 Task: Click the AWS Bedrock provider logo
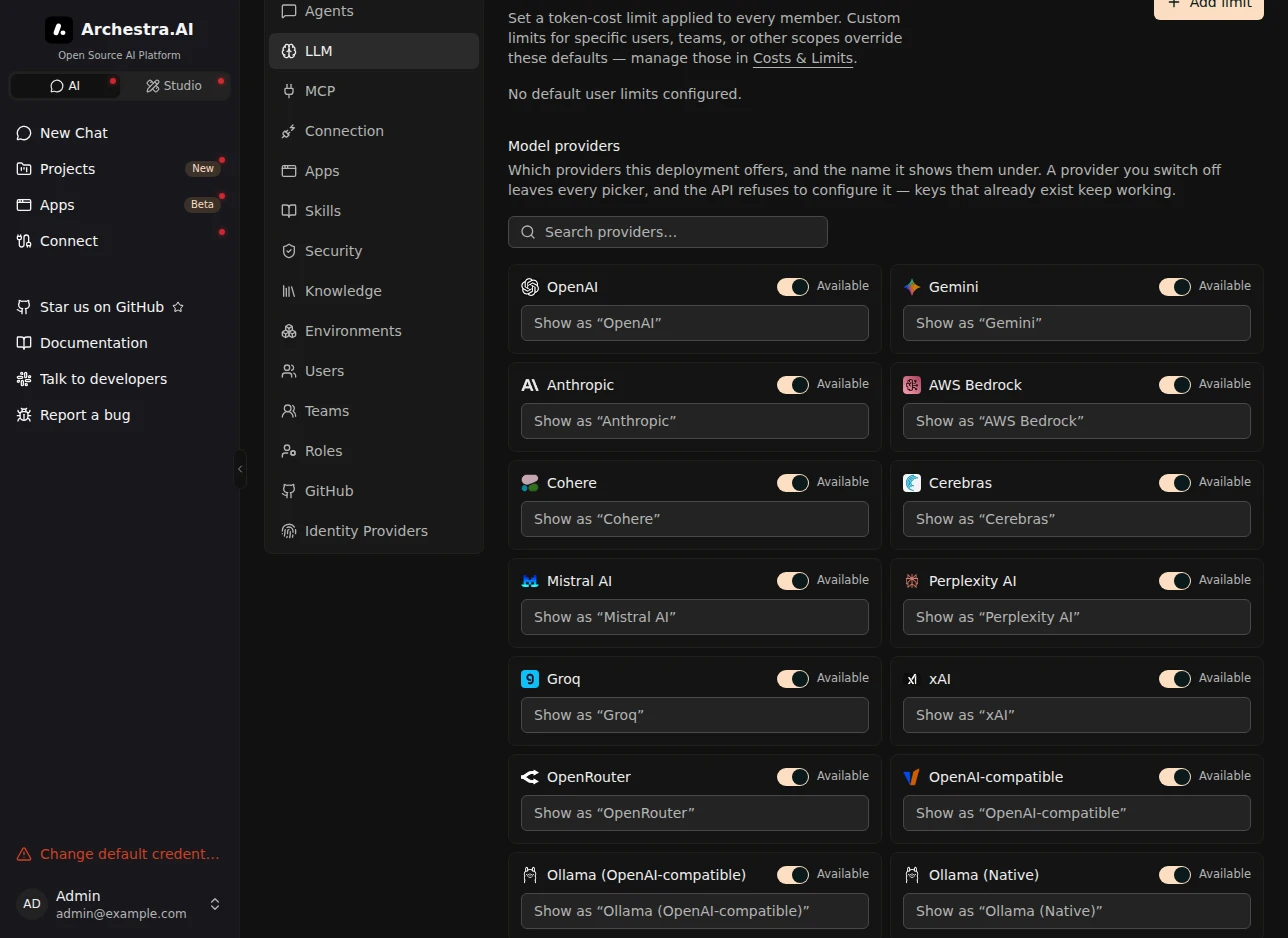click(912, 385)
